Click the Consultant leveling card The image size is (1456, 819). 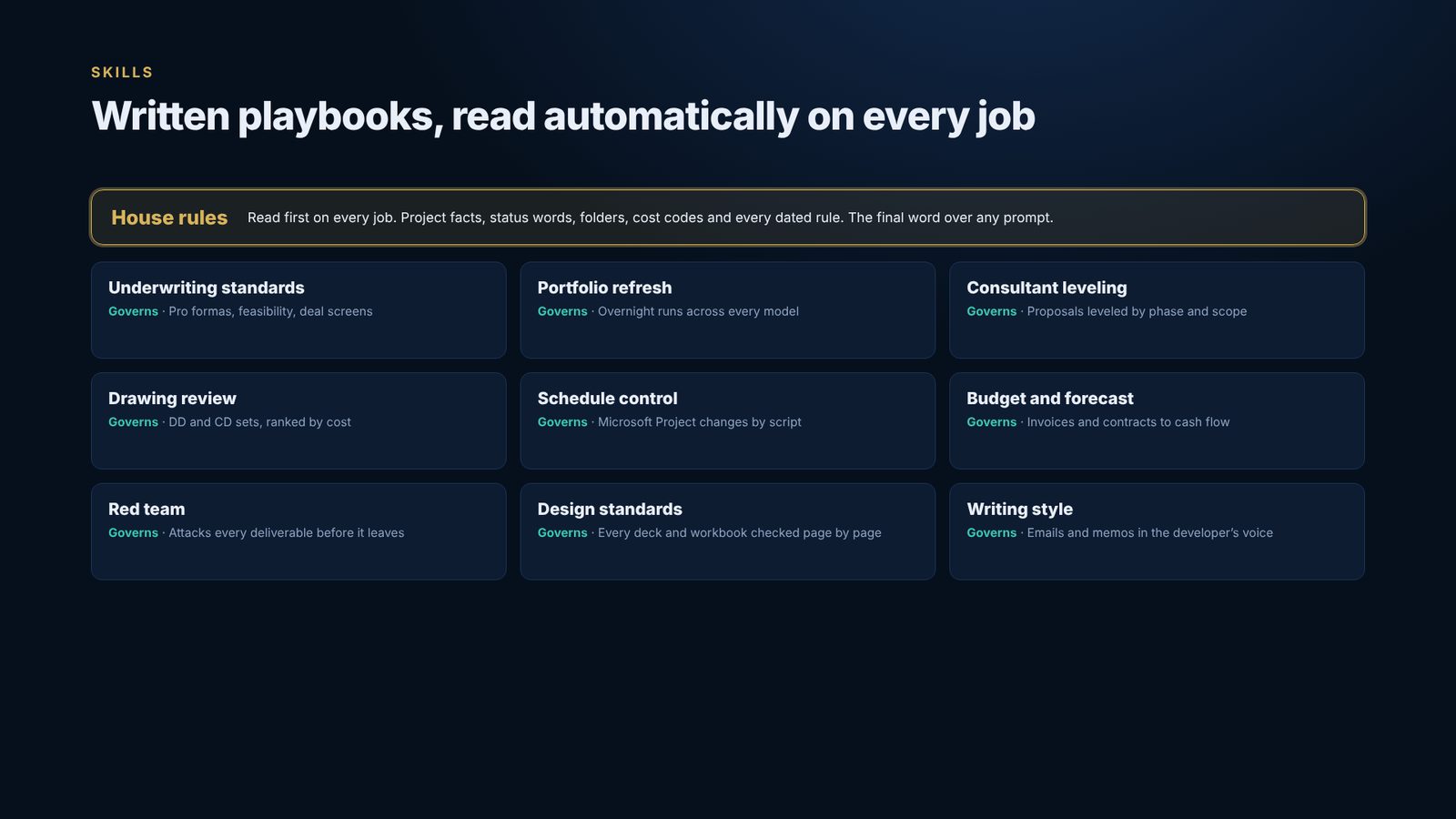pos(1157,310)
